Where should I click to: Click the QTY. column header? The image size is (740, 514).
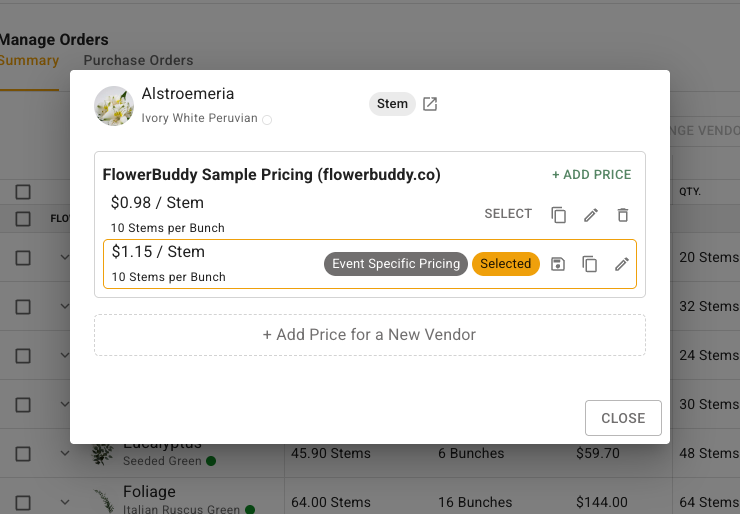tap(690, 192)
